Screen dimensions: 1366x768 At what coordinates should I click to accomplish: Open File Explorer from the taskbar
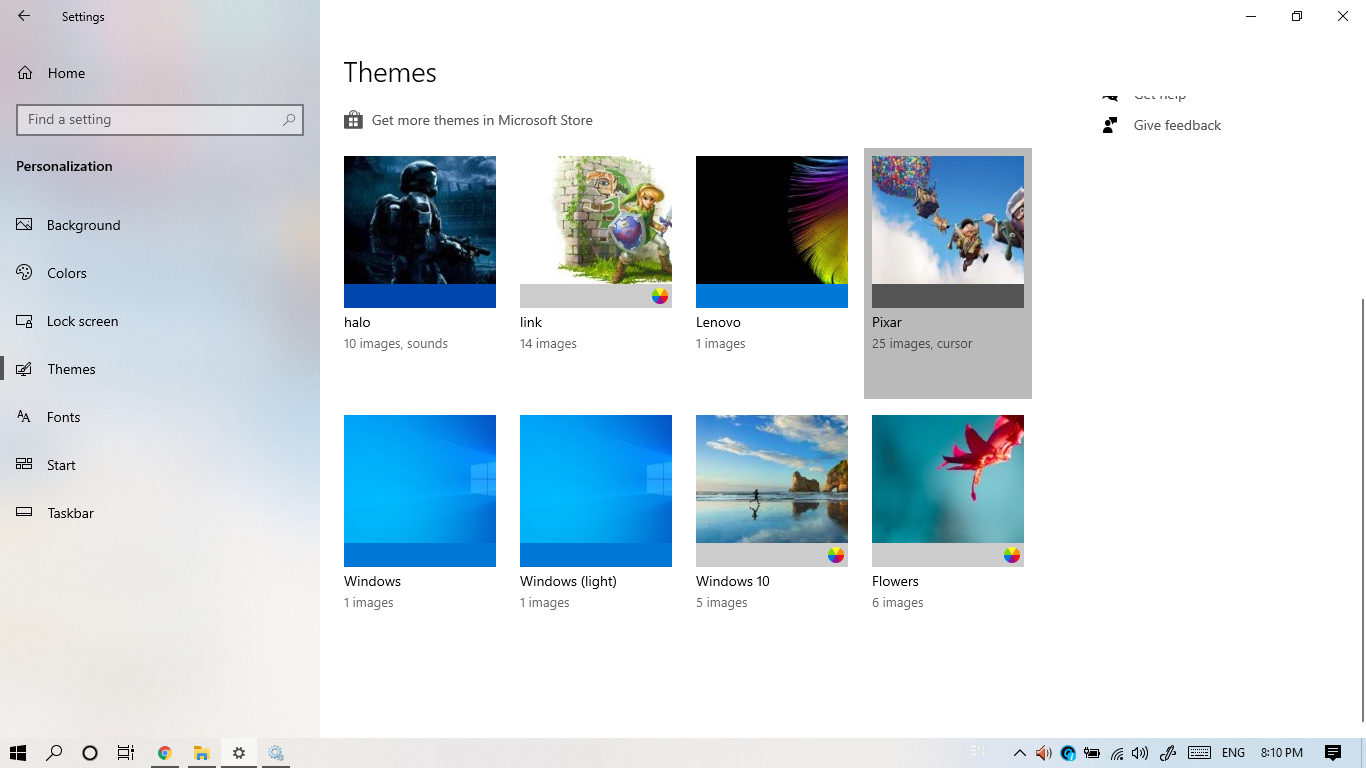pos(202,753)
